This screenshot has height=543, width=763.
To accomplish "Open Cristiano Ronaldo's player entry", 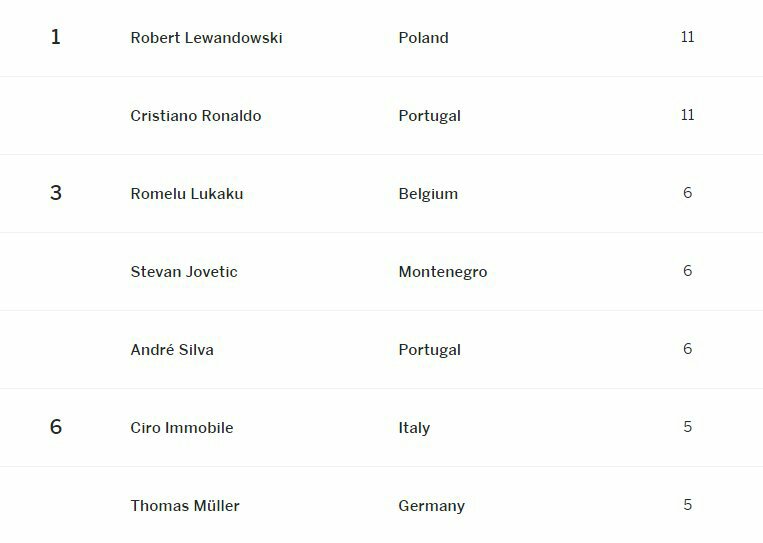I will pos(195,116).
